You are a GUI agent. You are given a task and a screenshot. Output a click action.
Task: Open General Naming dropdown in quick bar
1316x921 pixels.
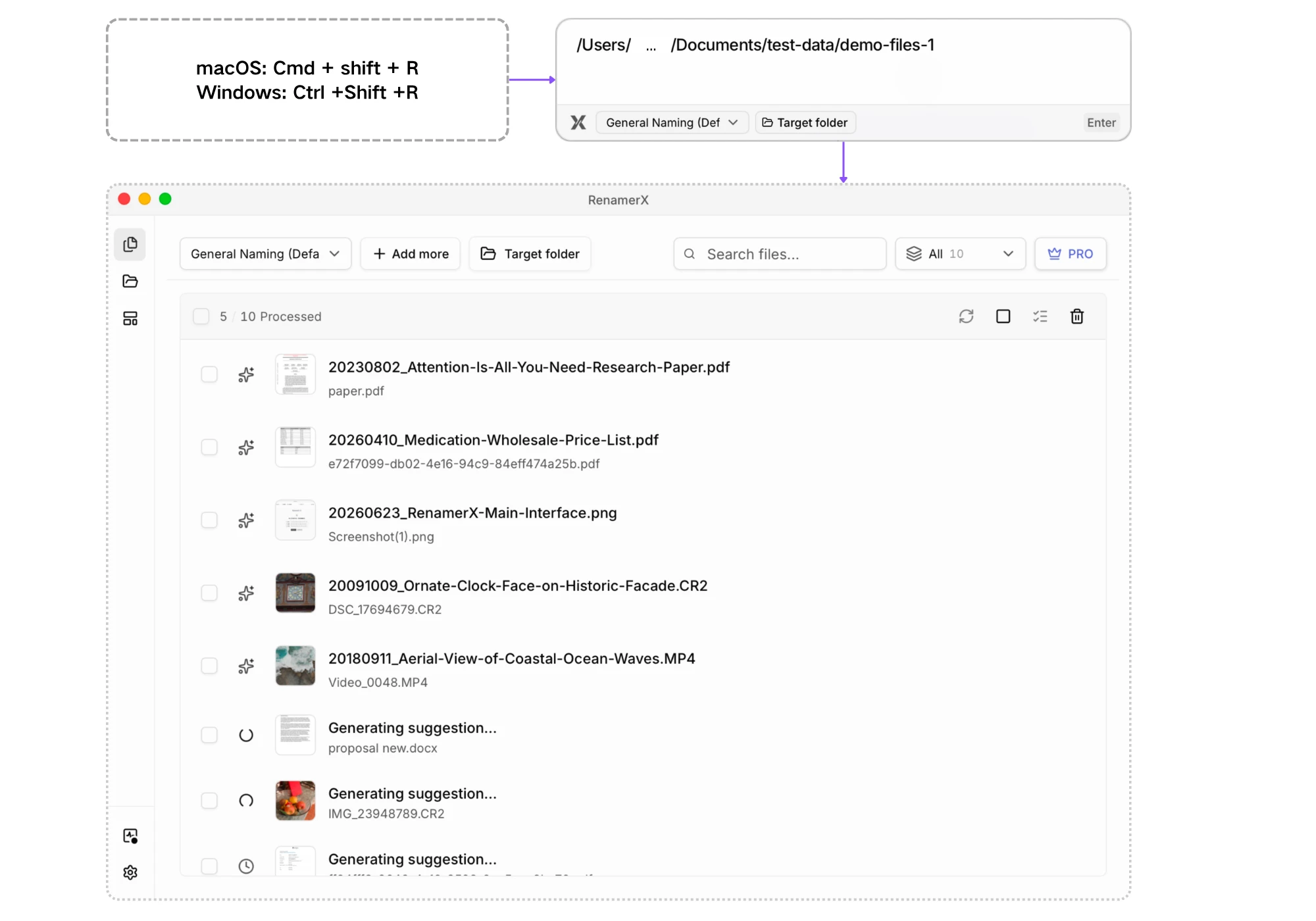click(672, 122)
